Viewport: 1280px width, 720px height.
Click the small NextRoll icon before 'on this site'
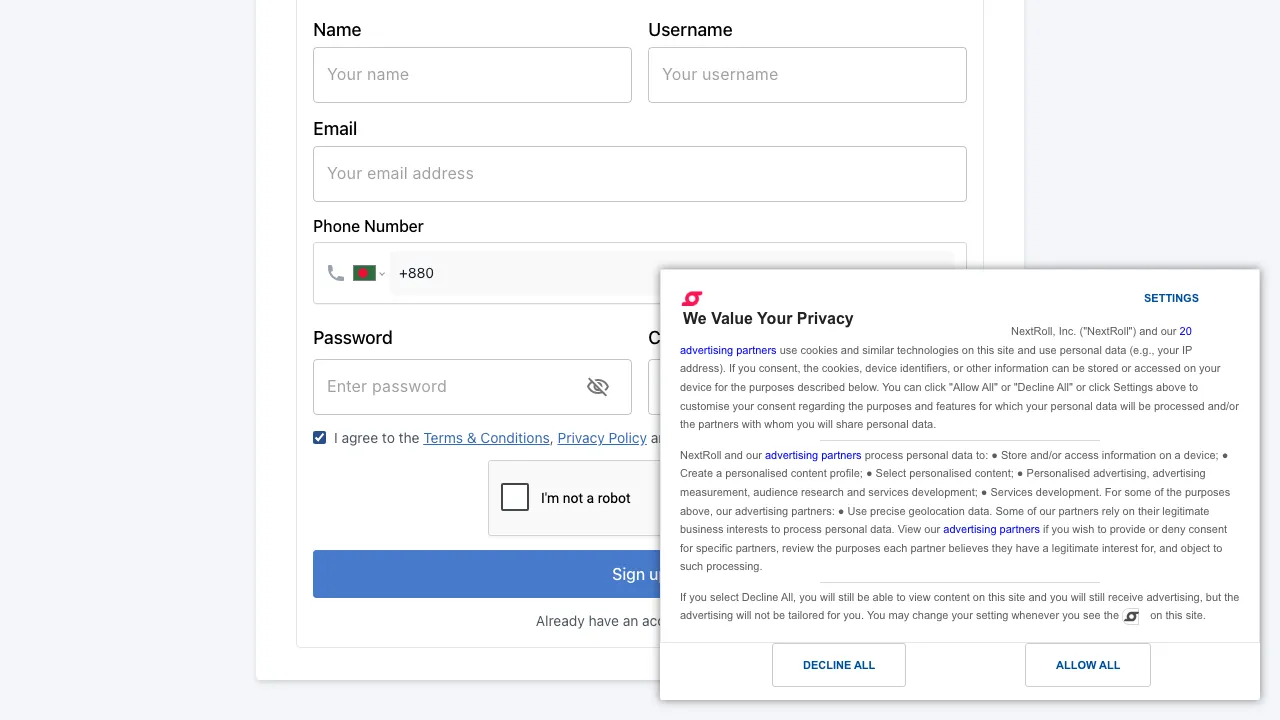point(1131,616)
